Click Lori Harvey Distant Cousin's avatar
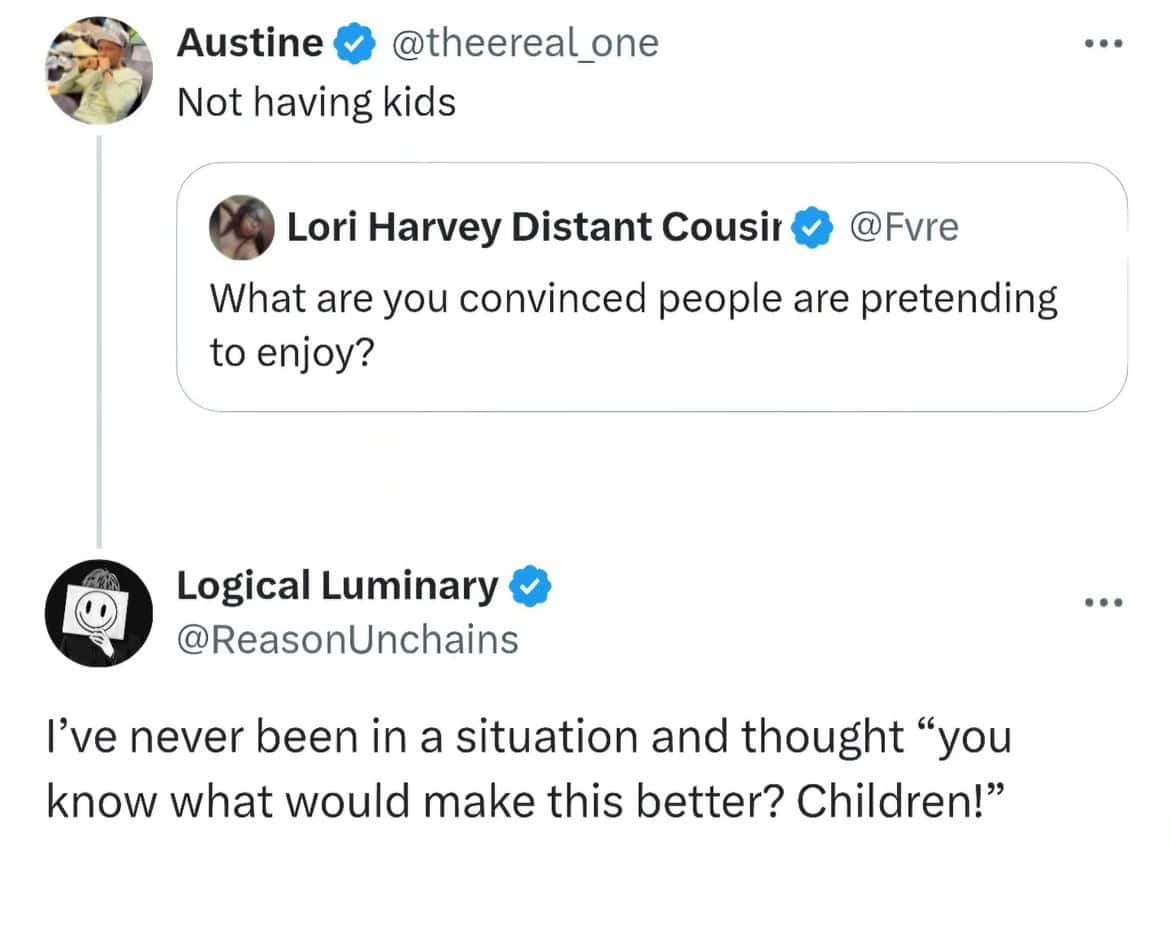 [242, 227]
